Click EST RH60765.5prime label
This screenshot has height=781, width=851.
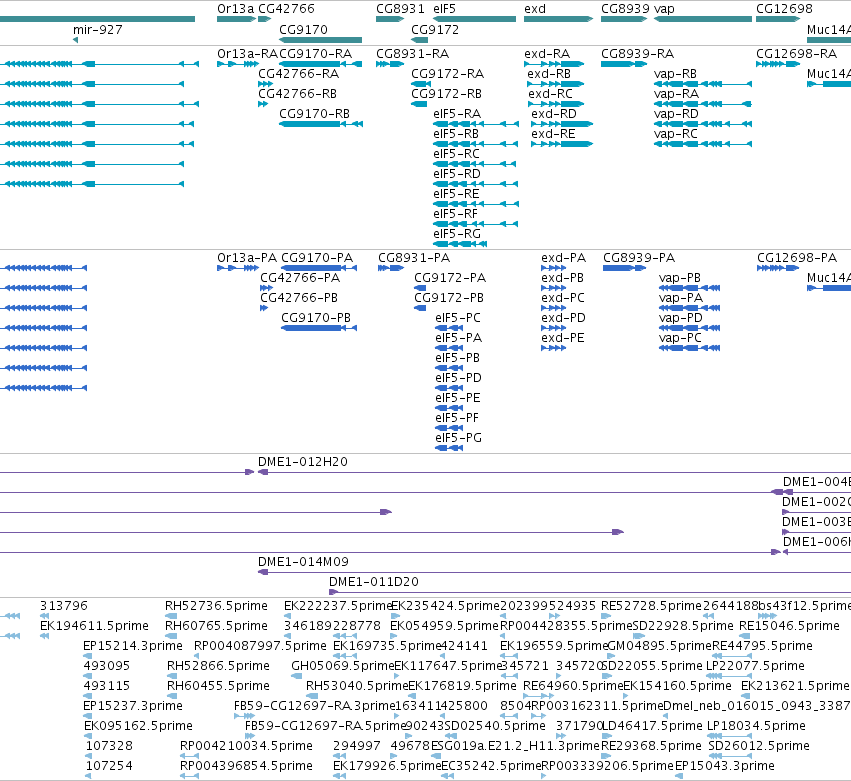(217, 626)
